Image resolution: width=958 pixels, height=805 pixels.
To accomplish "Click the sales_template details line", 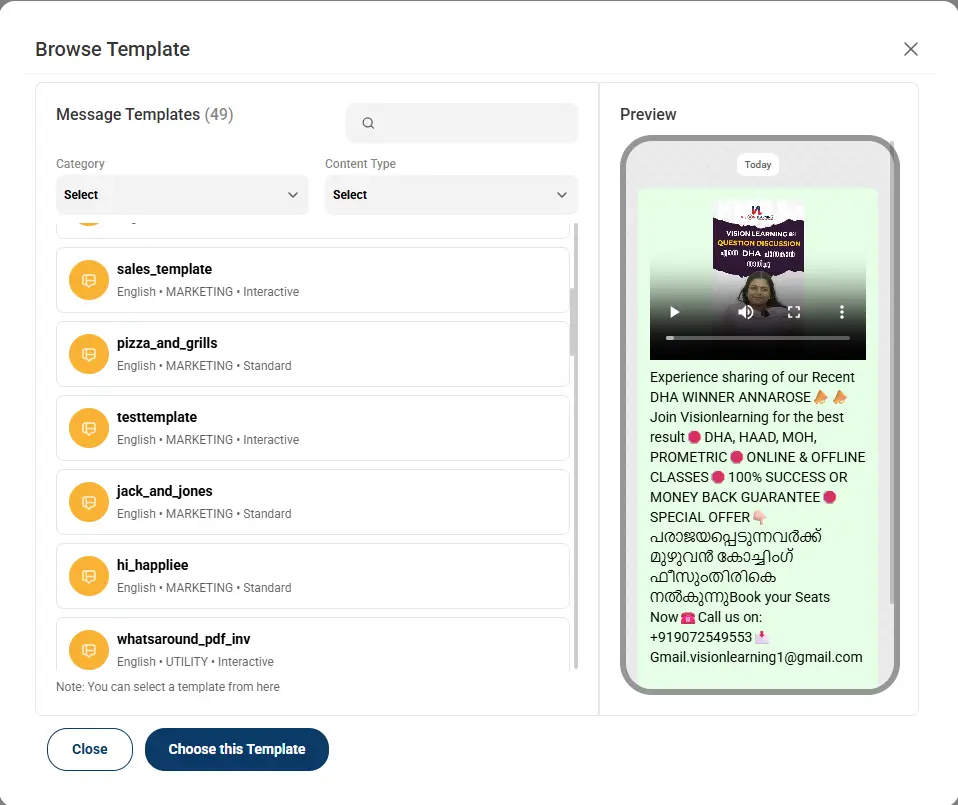I will point(208,292).
